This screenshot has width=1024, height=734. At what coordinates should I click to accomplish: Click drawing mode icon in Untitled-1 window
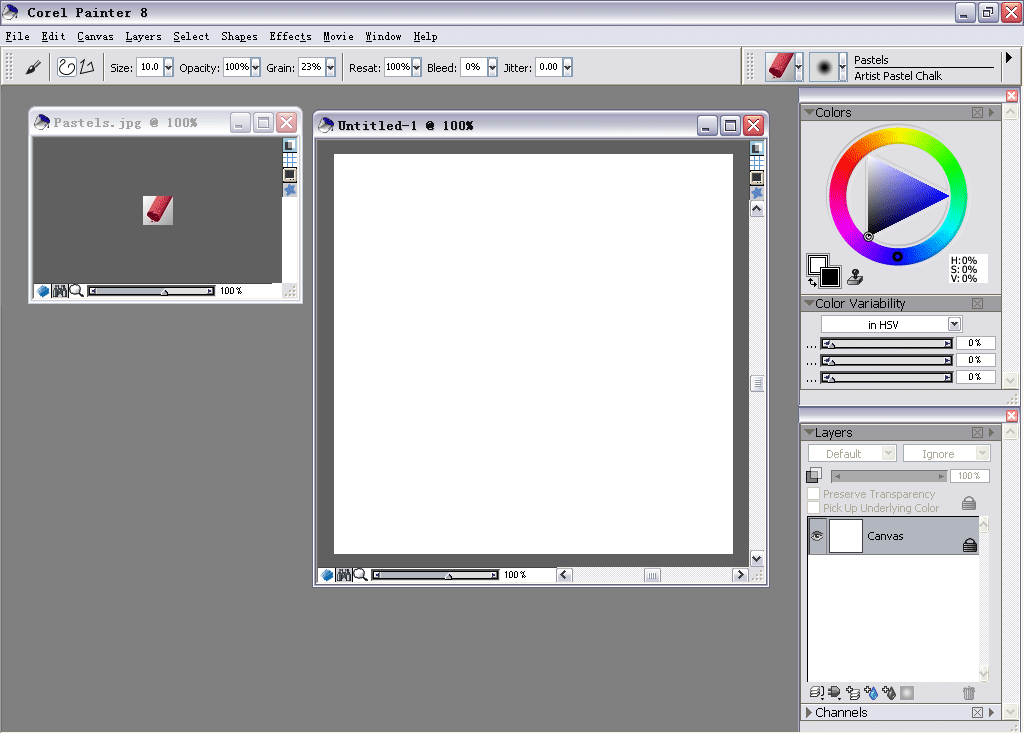pos(756,148)
